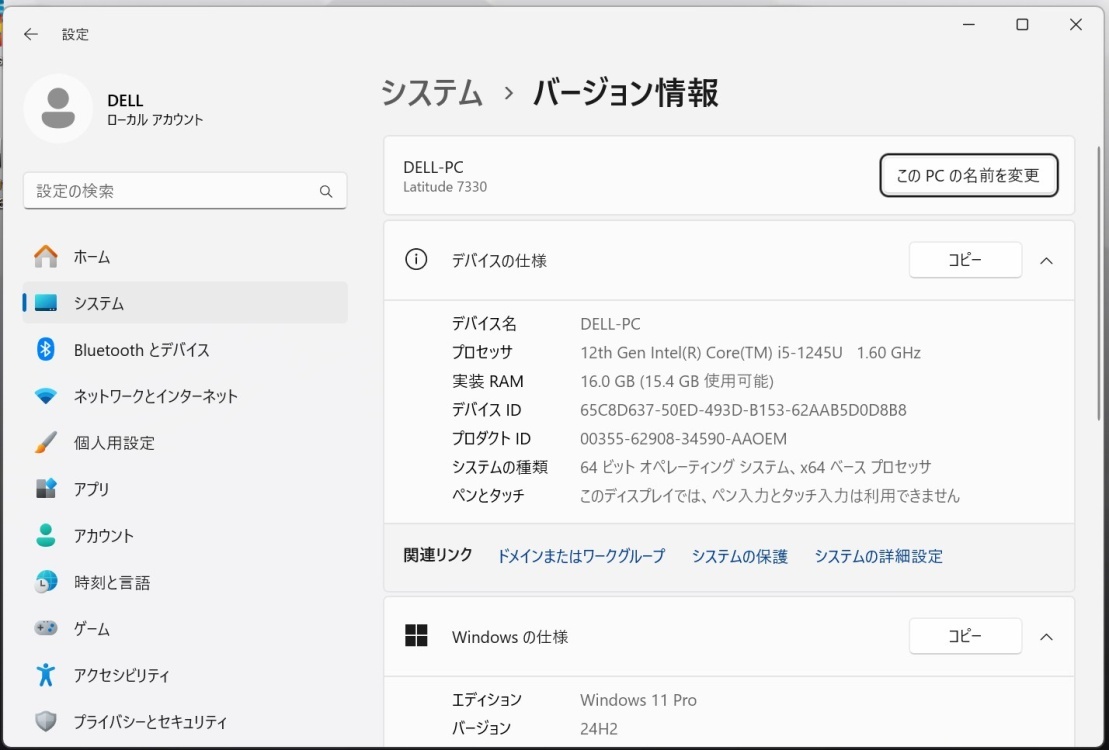Select the Personalization paintbrush icon
The width and height of the screenshot is (1109, 750).
click(x=46, y=443)
